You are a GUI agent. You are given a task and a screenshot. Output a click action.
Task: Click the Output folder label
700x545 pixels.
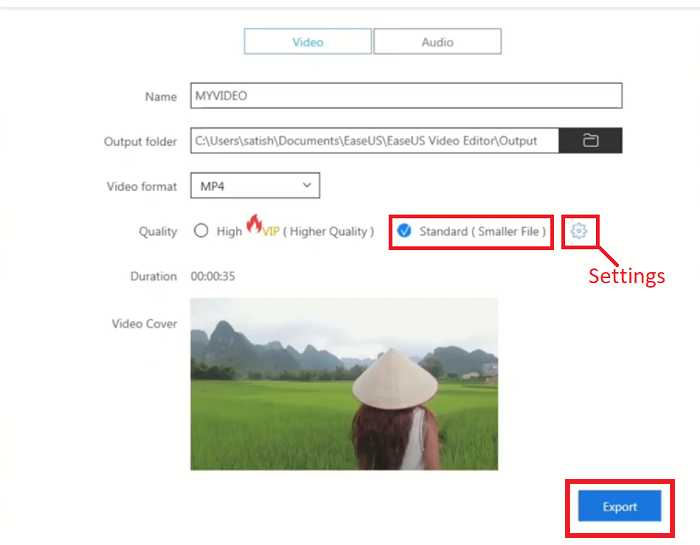(140, 141)
